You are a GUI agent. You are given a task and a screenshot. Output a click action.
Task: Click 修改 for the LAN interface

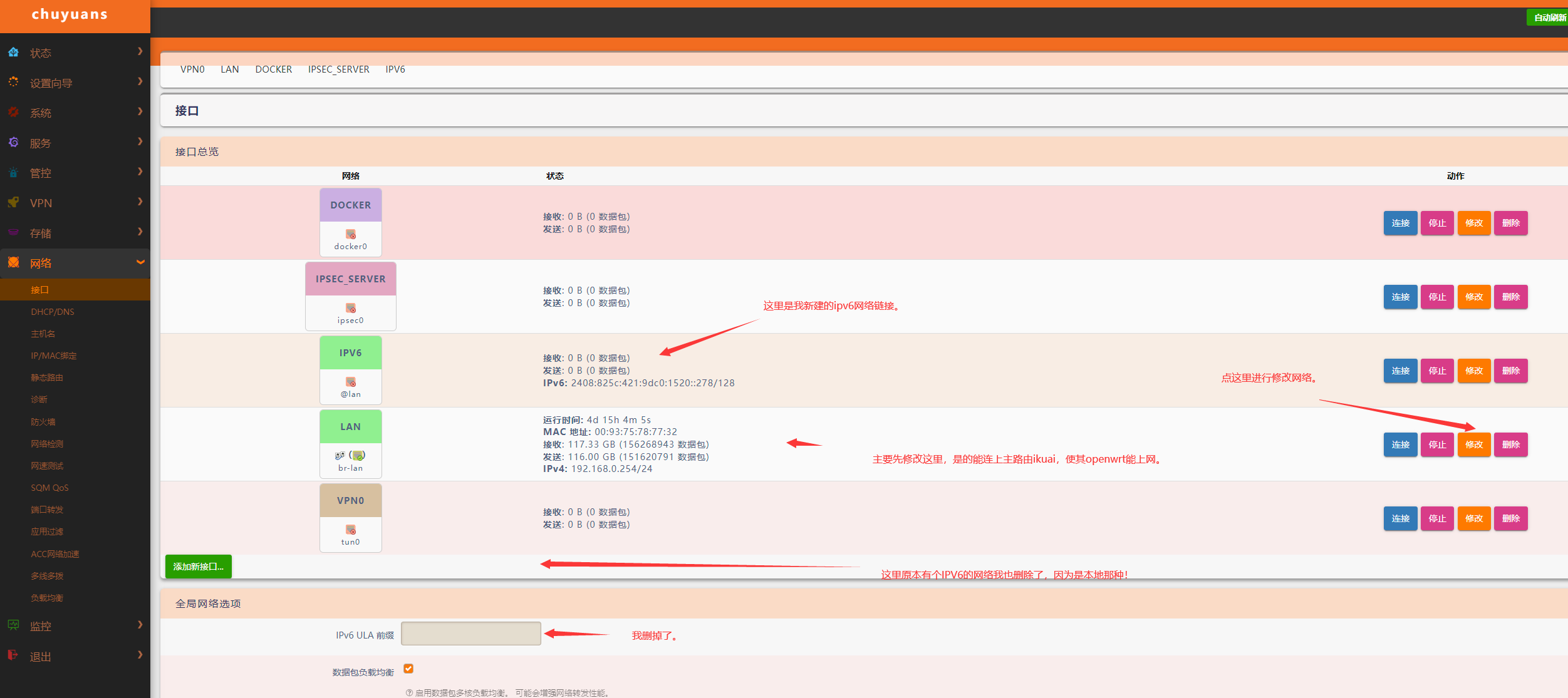click(x=1474, y=444)
